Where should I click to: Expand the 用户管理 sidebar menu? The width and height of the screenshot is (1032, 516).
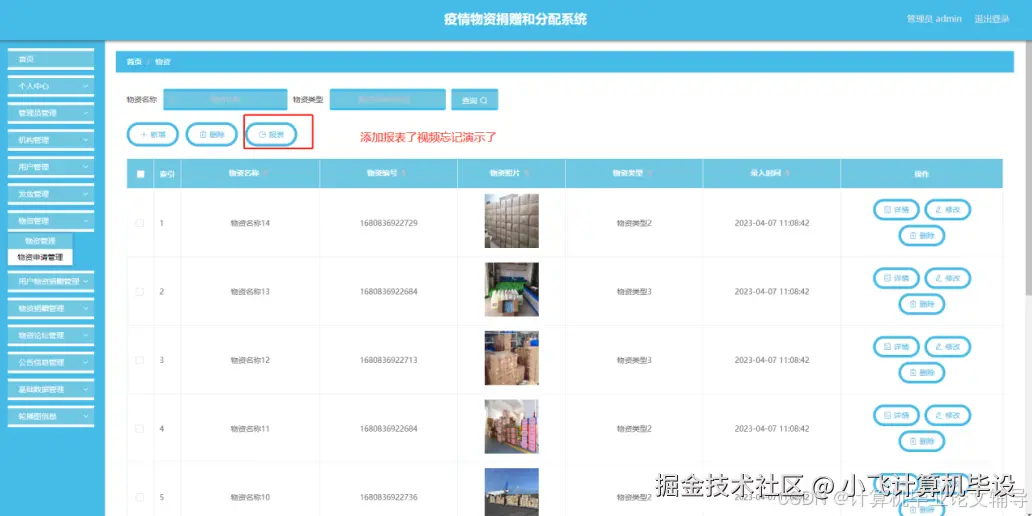coord(51,167)
